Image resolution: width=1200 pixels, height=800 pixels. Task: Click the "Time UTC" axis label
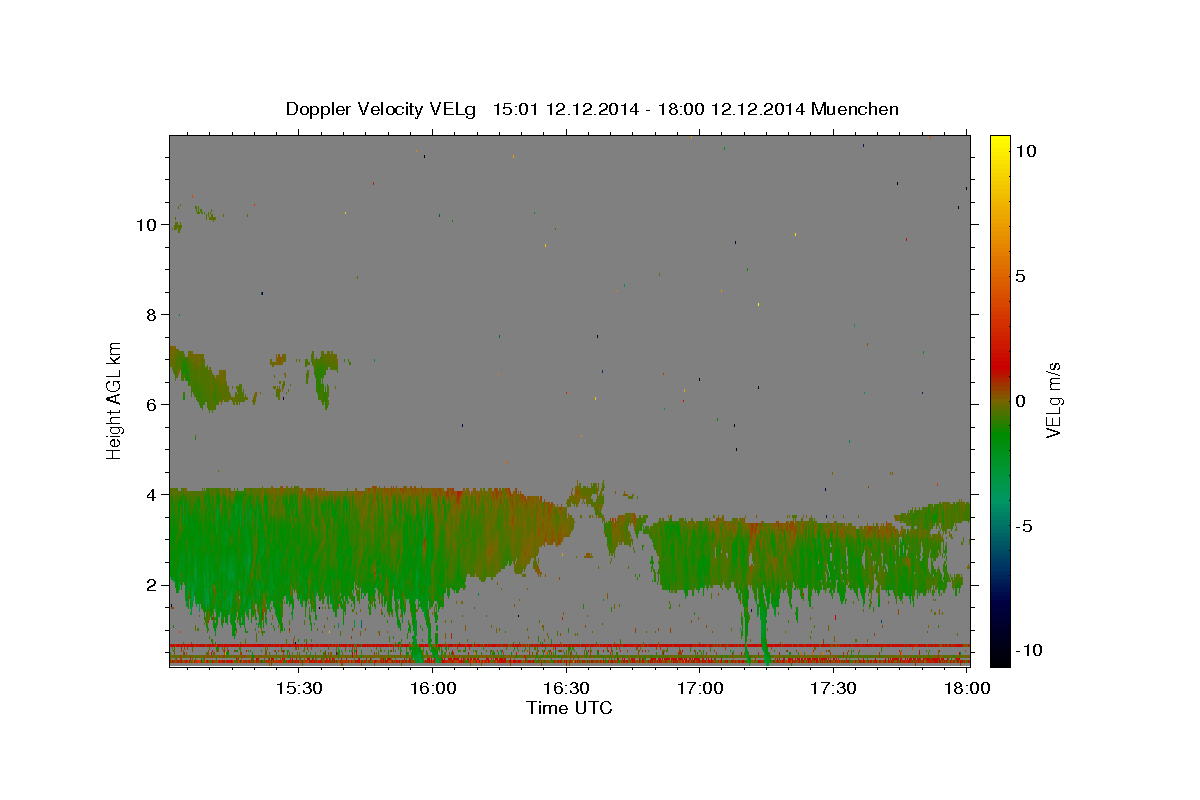tap(569, 708)
